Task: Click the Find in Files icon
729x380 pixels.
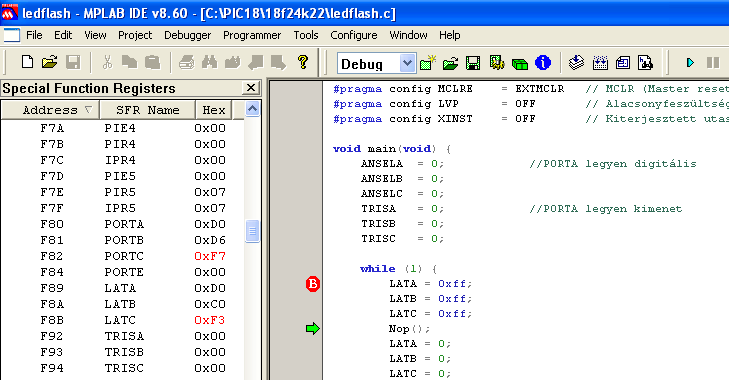Action: (232, 62)
